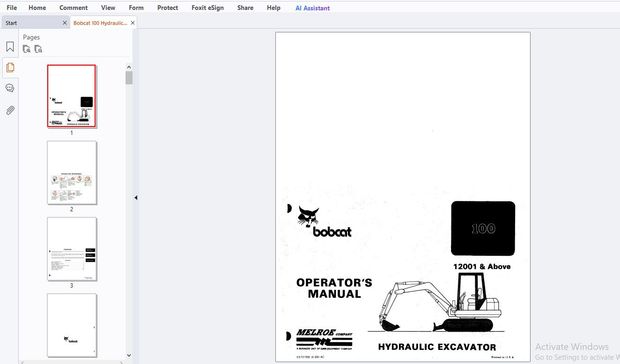Click the Melroe Company logo on page
Viewport: 620px width, 364px height.
[324, 339]
